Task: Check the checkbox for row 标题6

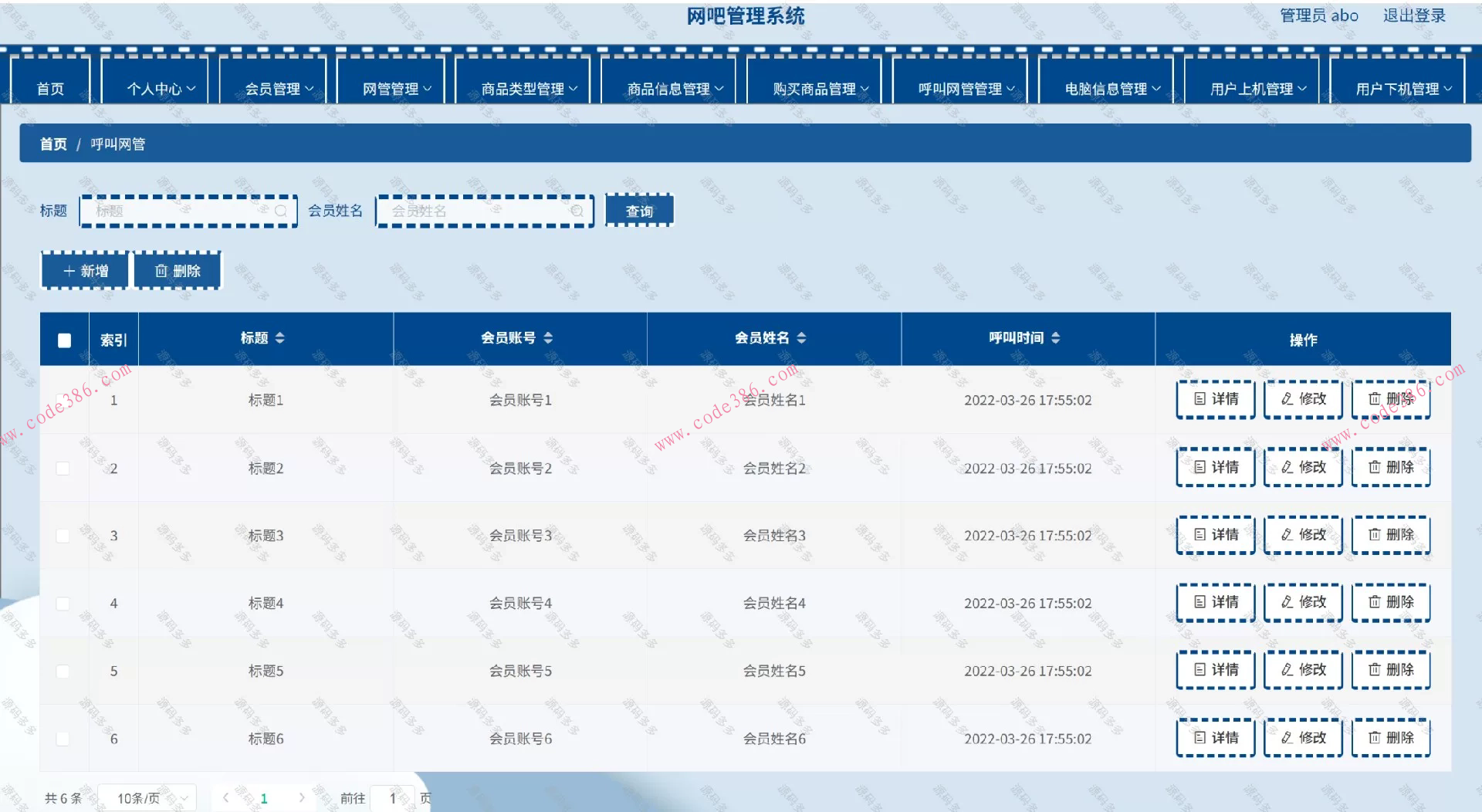Action: 63,739
